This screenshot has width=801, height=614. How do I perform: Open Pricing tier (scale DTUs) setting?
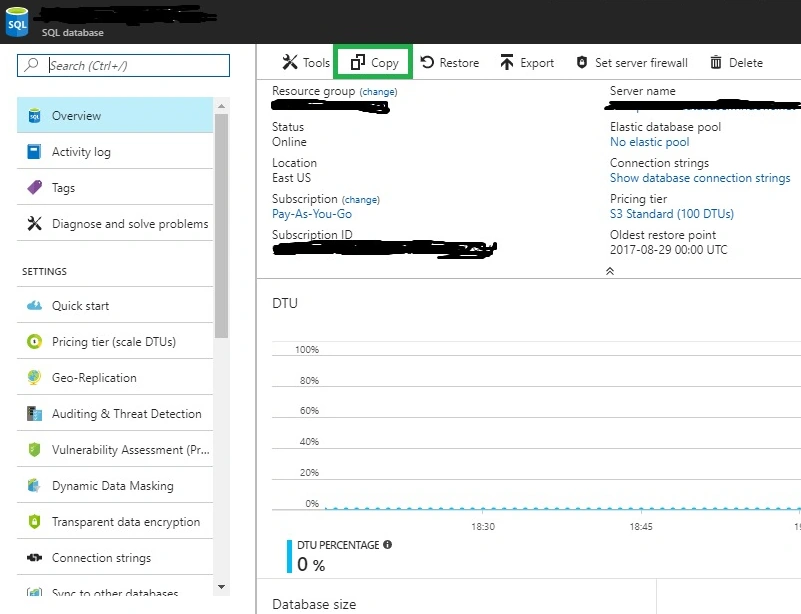(x=115, y=342)
